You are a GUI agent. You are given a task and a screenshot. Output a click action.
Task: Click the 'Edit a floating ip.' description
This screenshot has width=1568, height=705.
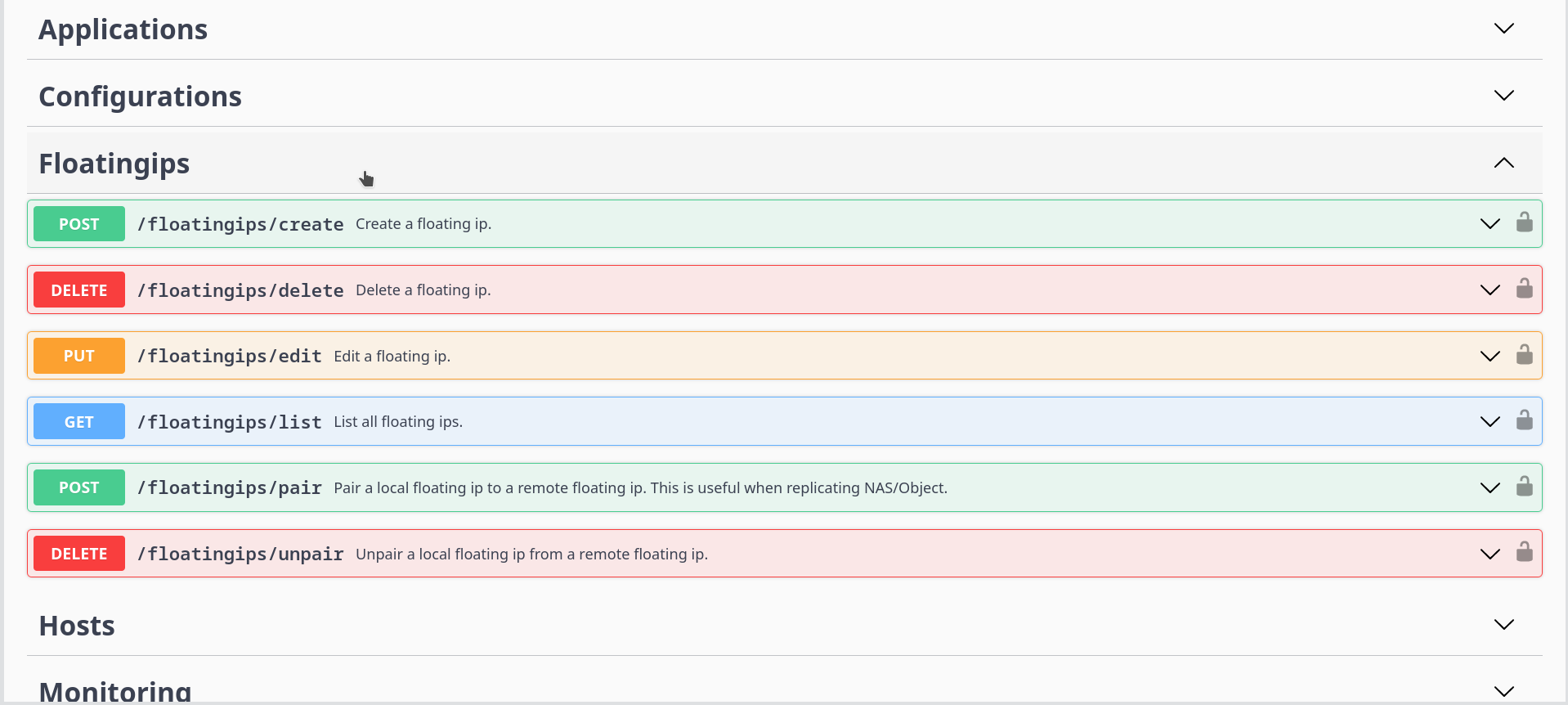[392, 357]
